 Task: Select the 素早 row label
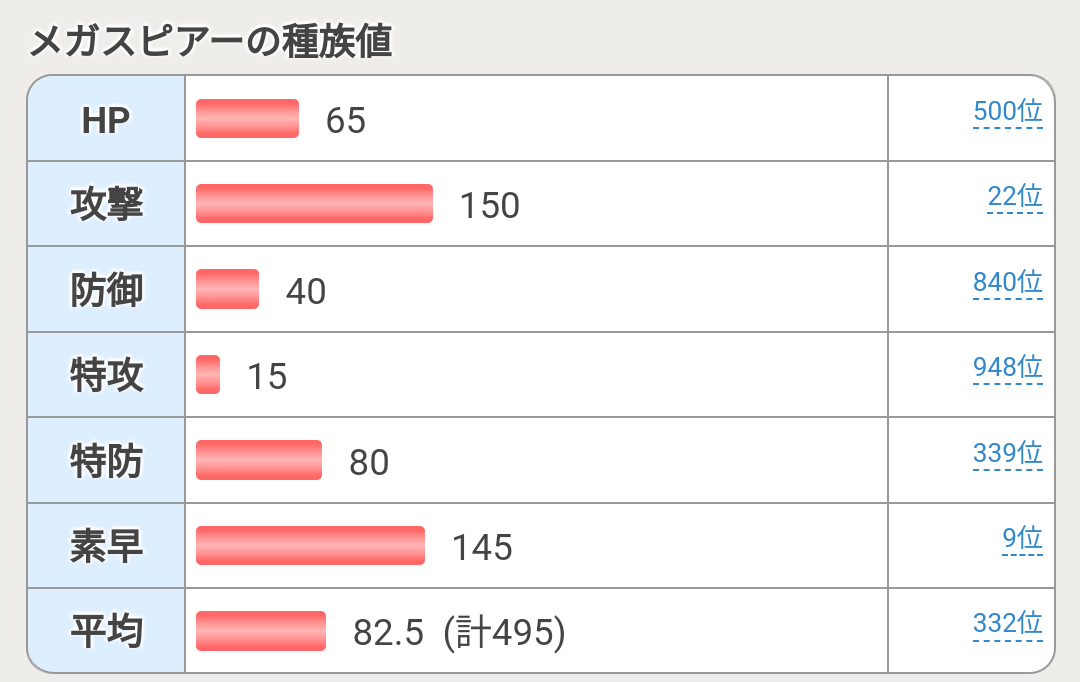[107, 546]
